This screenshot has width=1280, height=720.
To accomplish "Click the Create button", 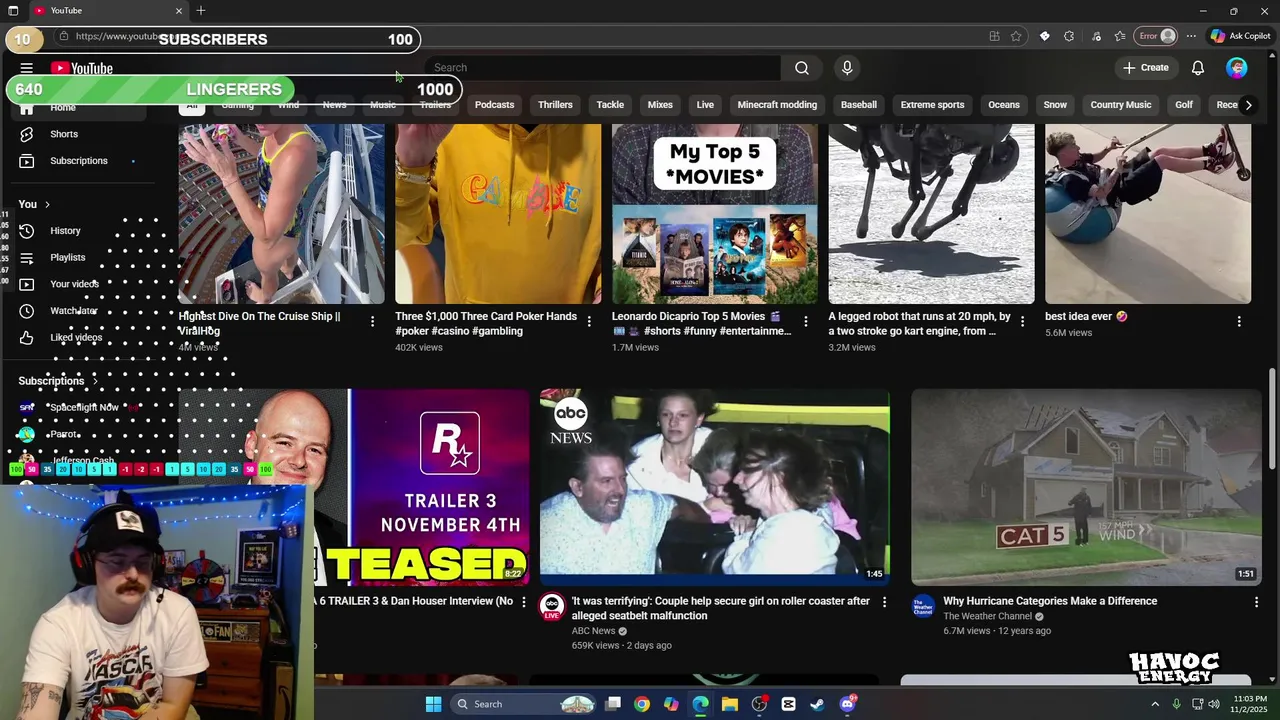I will pyautogui.click(x=1146, y=68).
